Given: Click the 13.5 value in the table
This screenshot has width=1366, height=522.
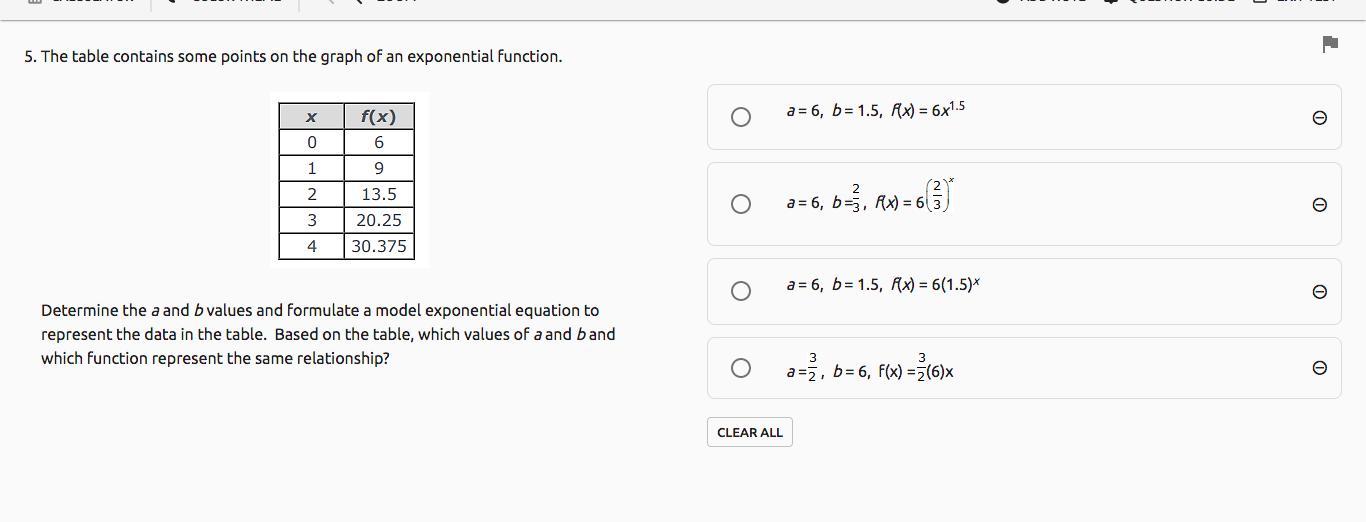Looking at the screenshot, I should pyautogui.click(x=379, y=194).
